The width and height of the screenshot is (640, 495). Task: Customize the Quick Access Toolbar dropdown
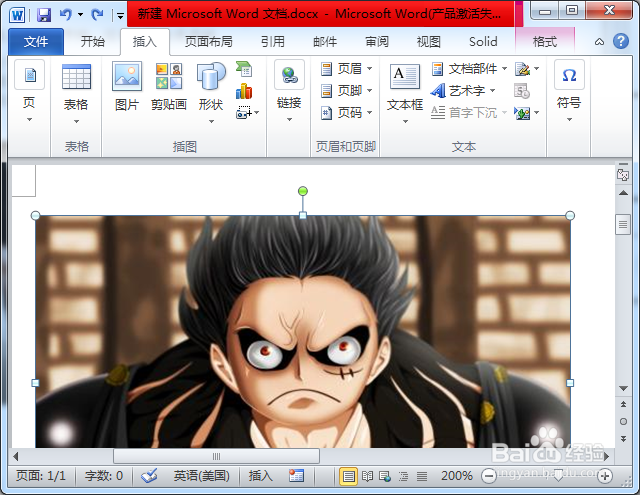tap(120, 16)
